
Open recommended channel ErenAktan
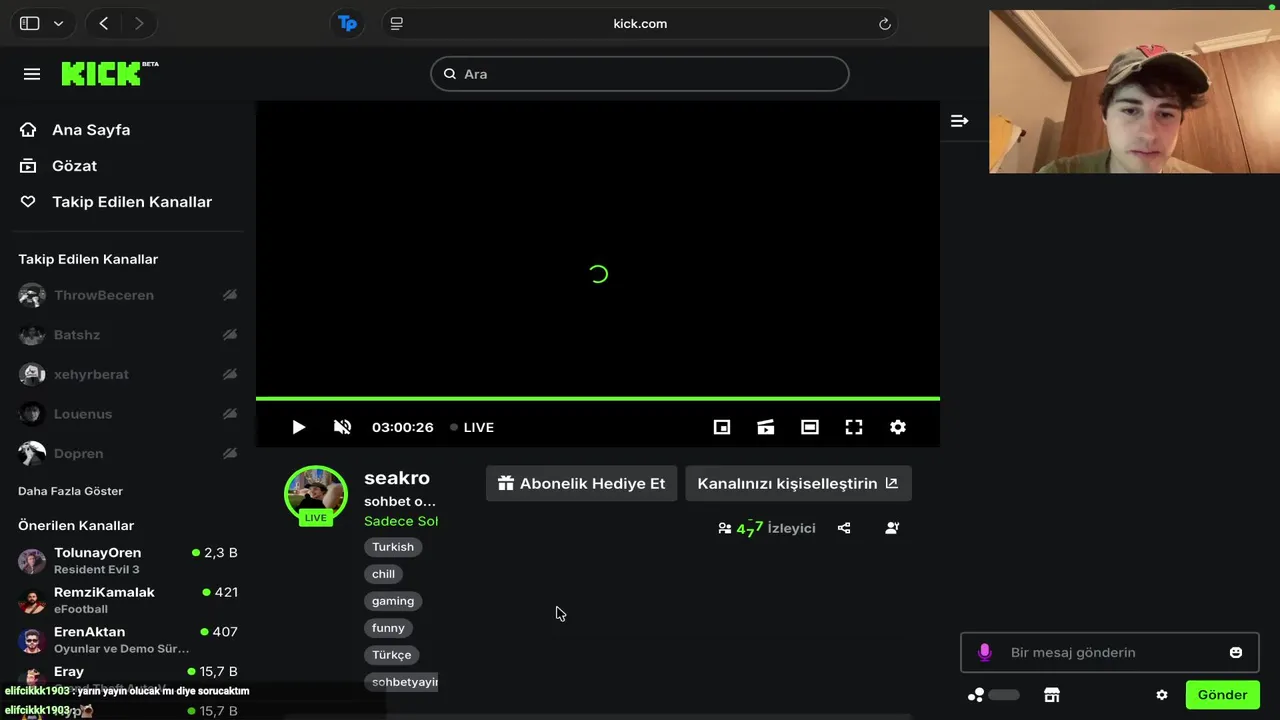click(128, 640)
